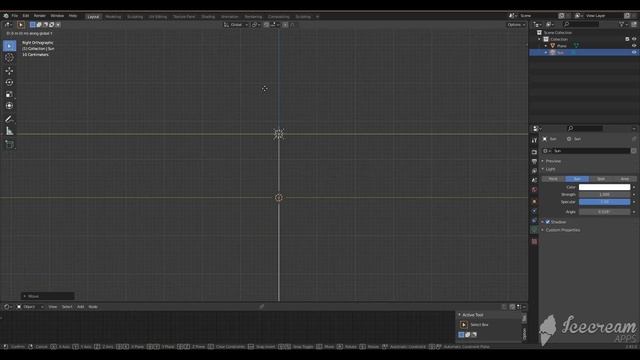Open the pivot point dropdown

point(256,25)
